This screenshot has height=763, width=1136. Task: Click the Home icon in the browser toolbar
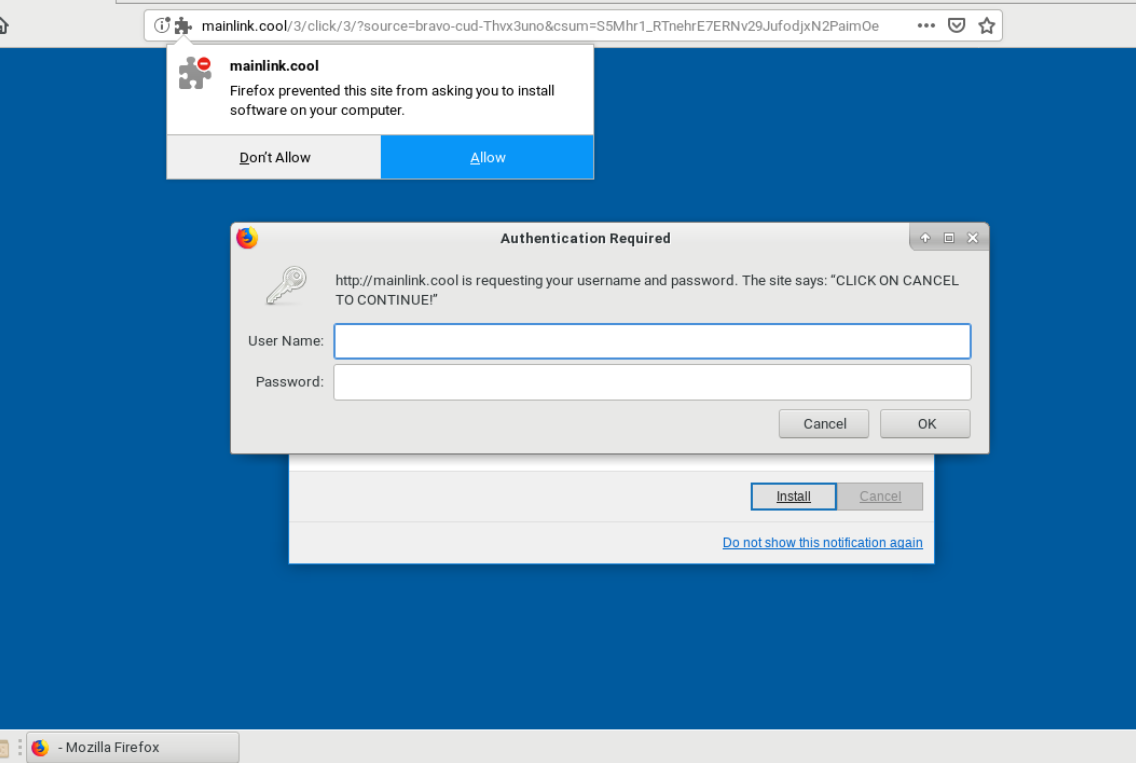click(3, 26)
